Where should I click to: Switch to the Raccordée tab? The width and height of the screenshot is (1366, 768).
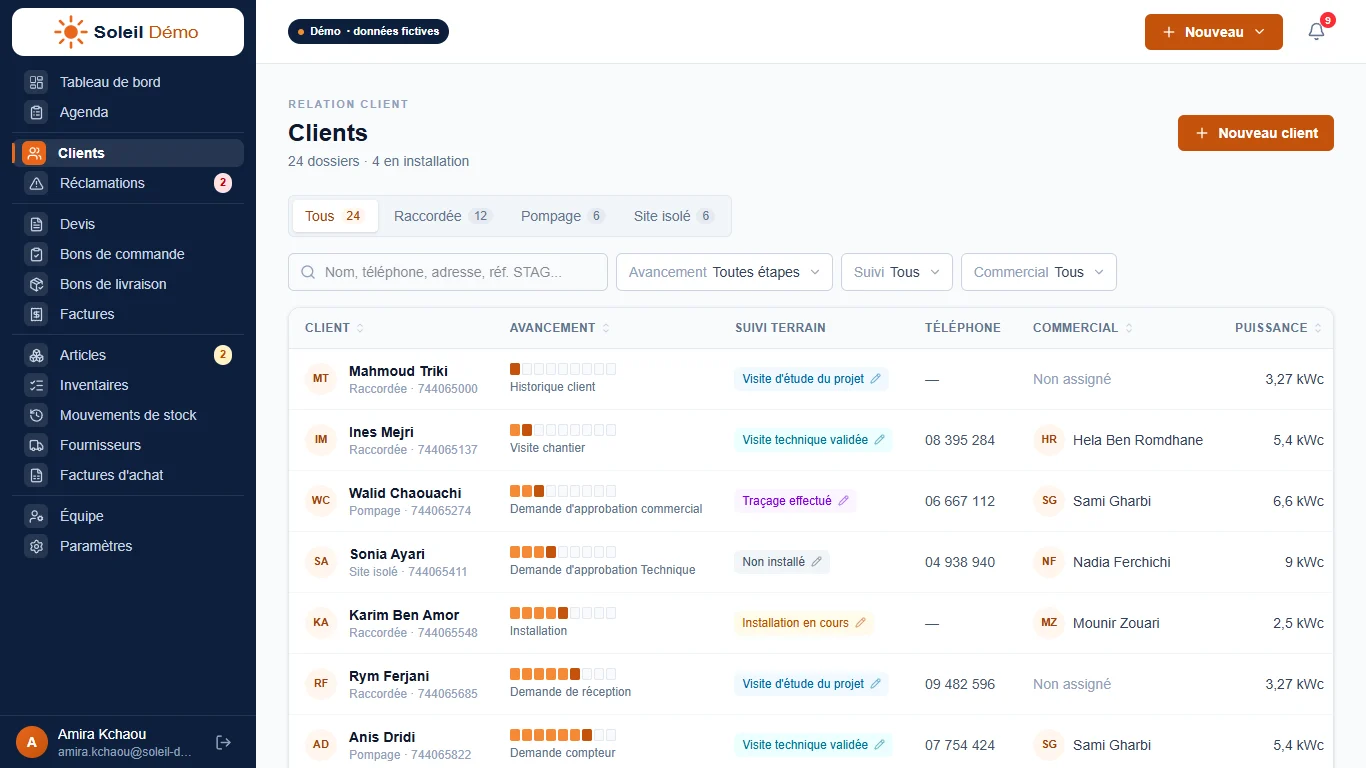tap(443, 216)
